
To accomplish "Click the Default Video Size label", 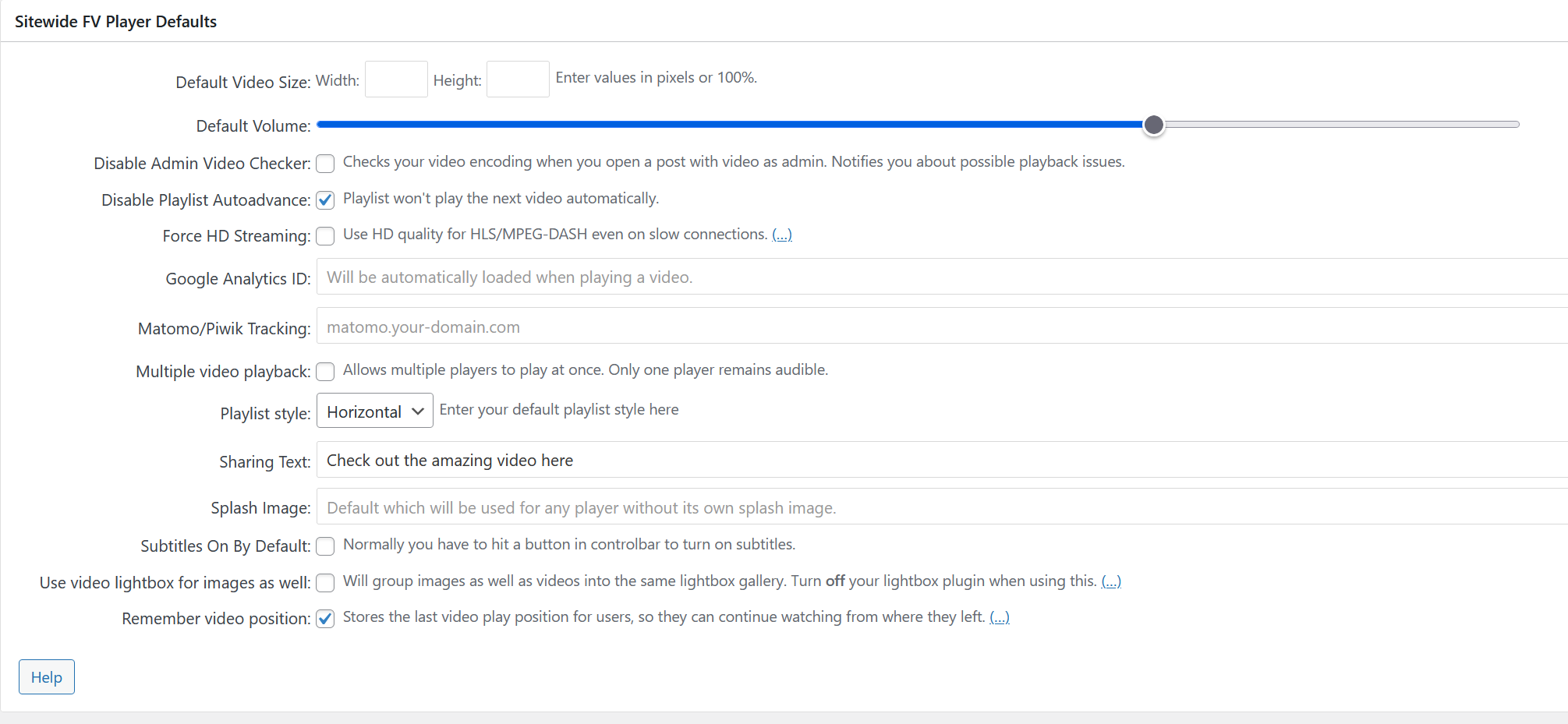I will (x=243, y=83).
